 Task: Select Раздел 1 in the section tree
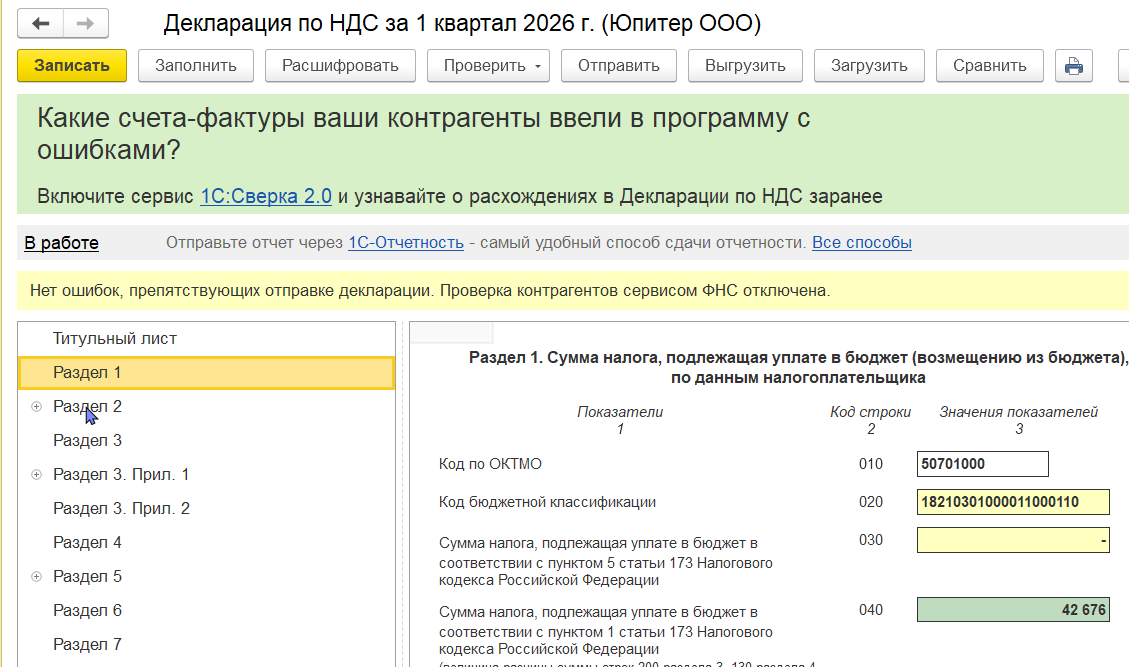pos(206,372)
